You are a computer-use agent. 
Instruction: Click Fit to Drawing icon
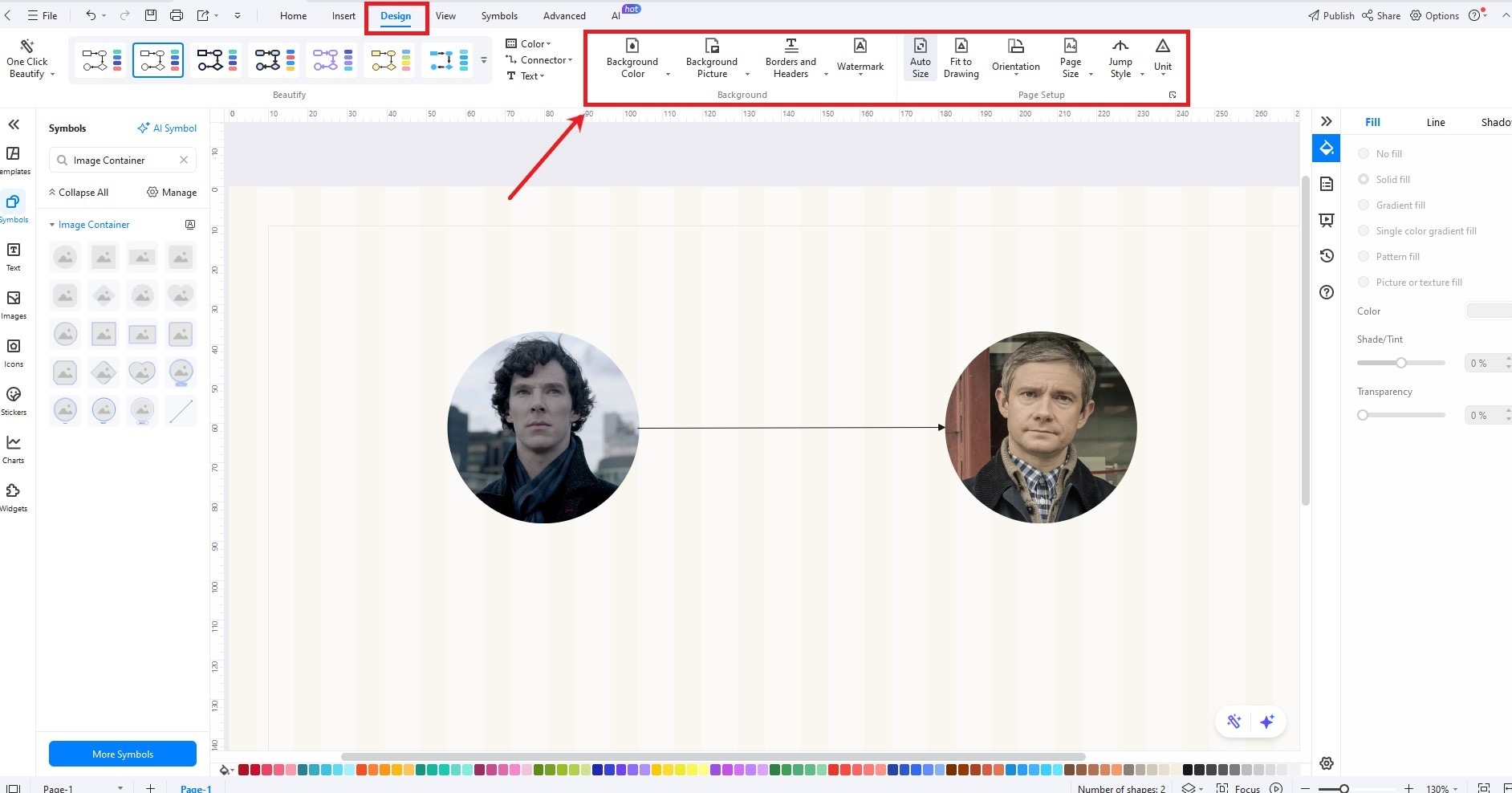[x=961, y=46]
